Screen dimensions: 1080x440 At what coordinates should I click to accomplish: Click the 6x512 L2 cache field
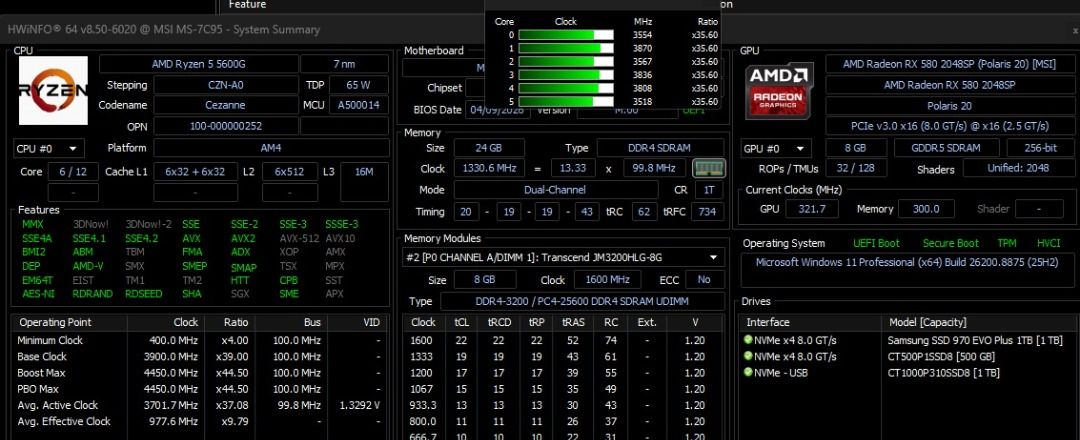(x=290, y=171)
